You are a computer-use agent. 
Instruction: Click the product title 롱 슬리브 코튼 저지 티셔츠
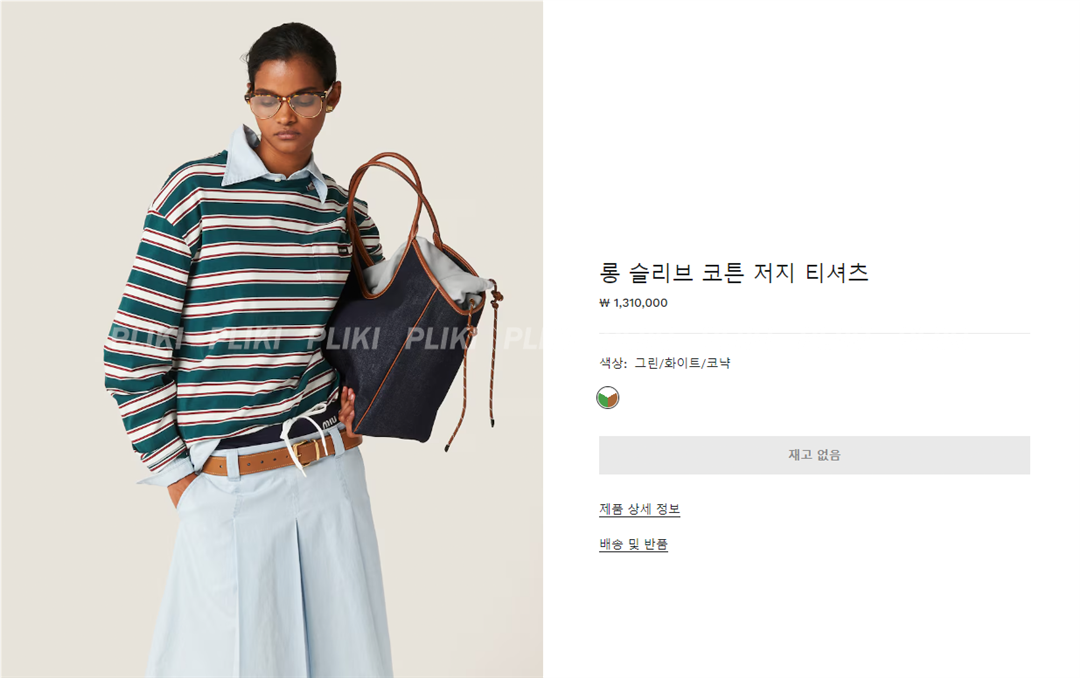[x=734, y=273]
